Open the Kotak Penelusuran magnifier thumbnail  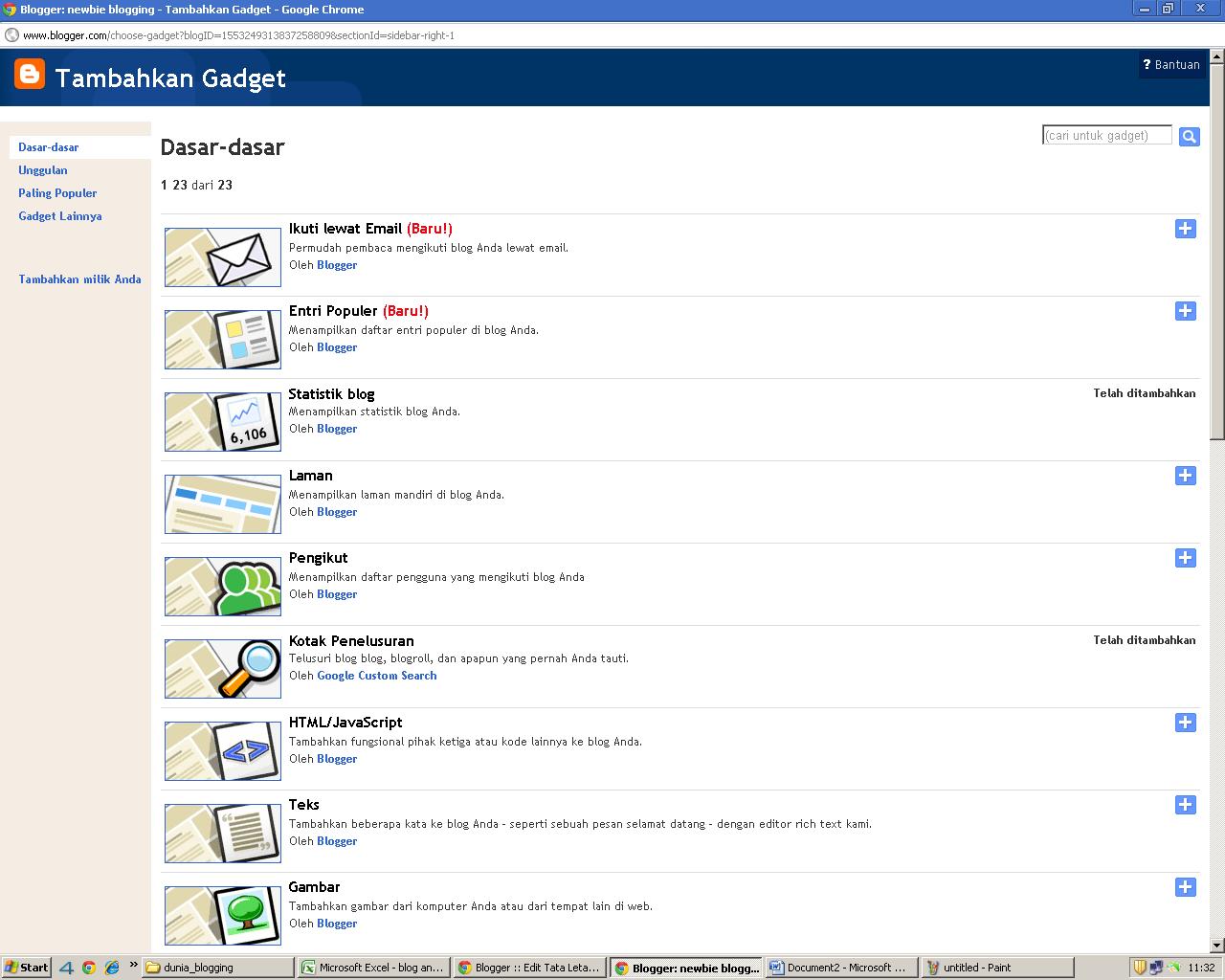(x=223, y=669)
